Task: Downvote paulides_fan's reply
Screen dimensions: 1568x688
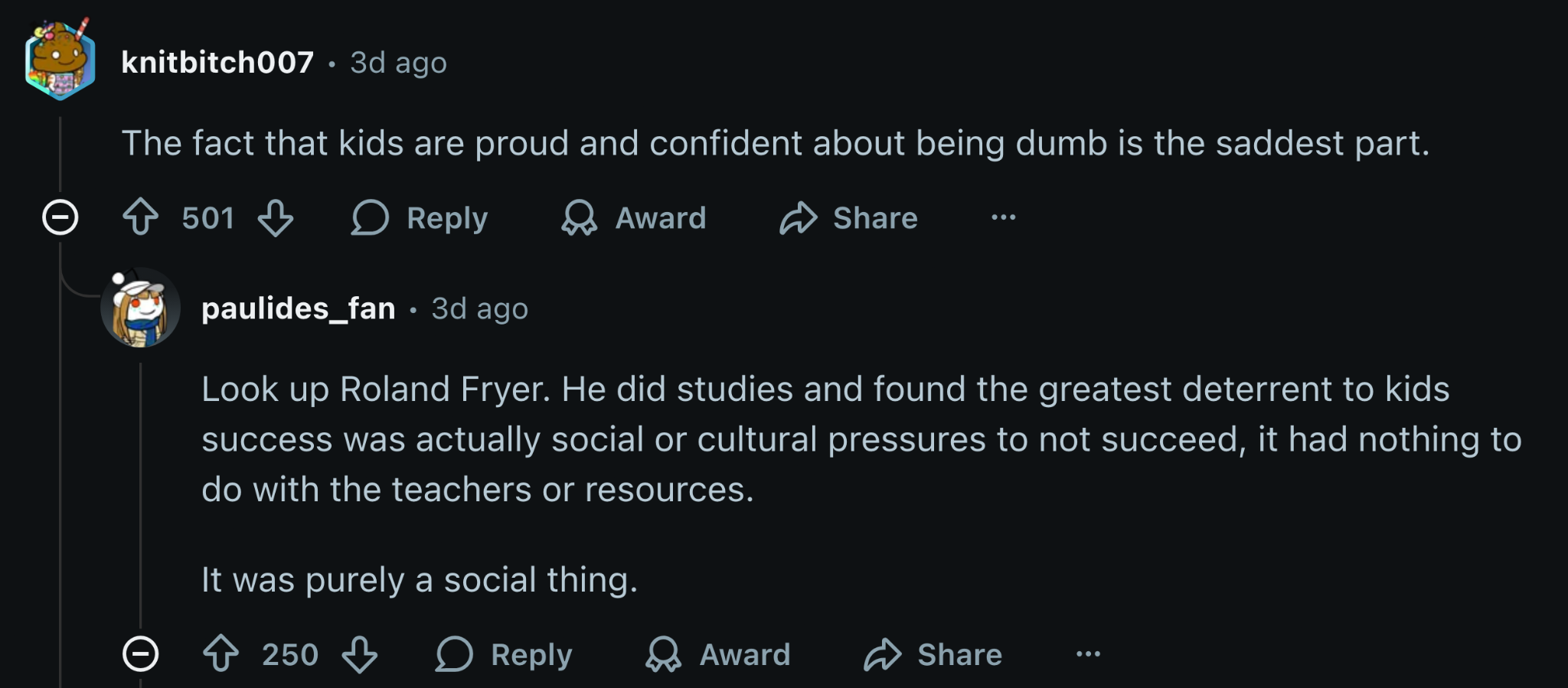Action: (x=360, y=654)
